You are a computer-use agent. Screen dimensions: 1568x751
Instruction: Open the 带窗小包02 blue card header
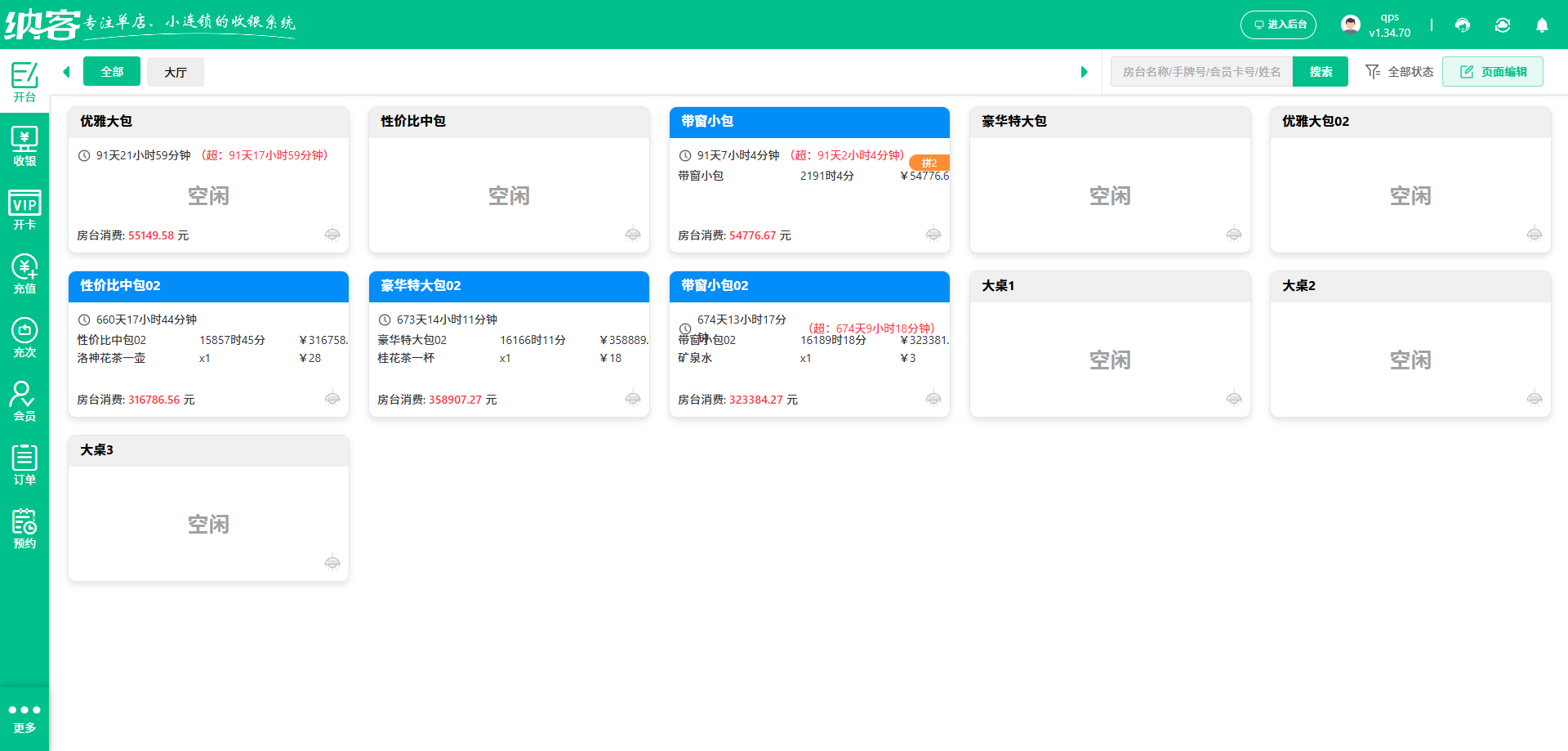pyautogui.click(x=809, y=286)
